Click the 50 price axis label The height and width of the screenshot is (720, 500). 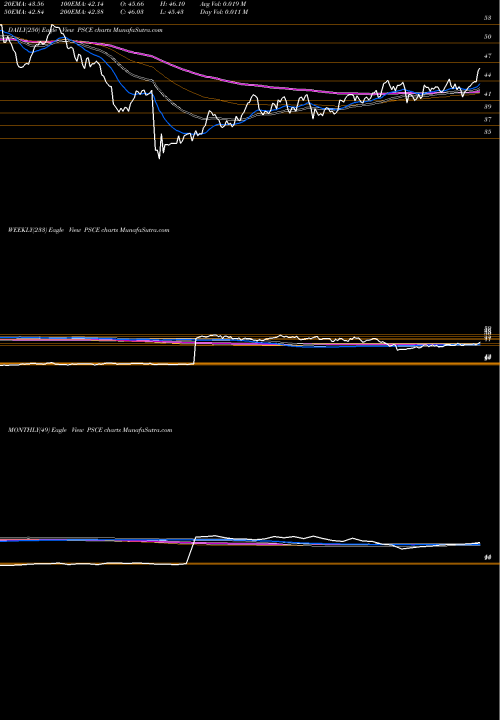(488, 37)
